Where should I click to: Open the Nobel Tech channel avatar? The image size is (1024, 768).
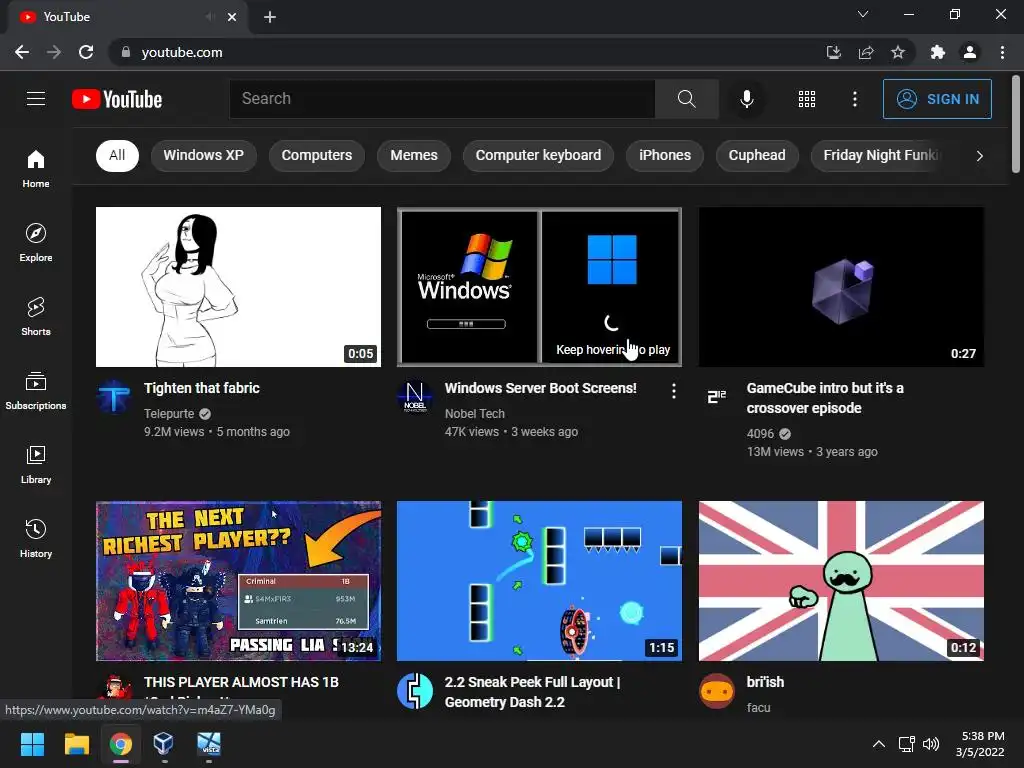[415, 396]
